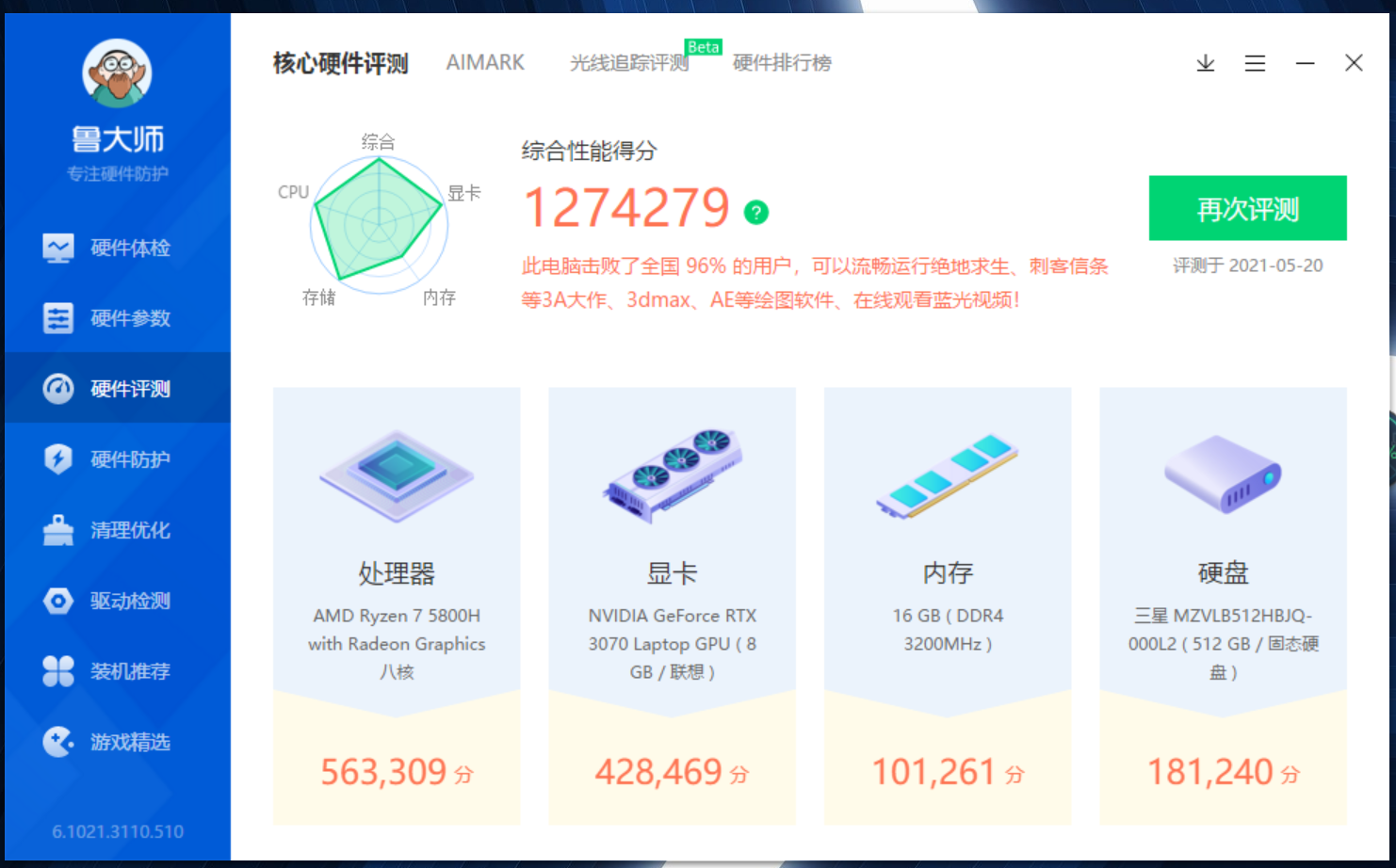
Task: Switch to the 光线追踪评测 tab
Action: tap(628, 63)
